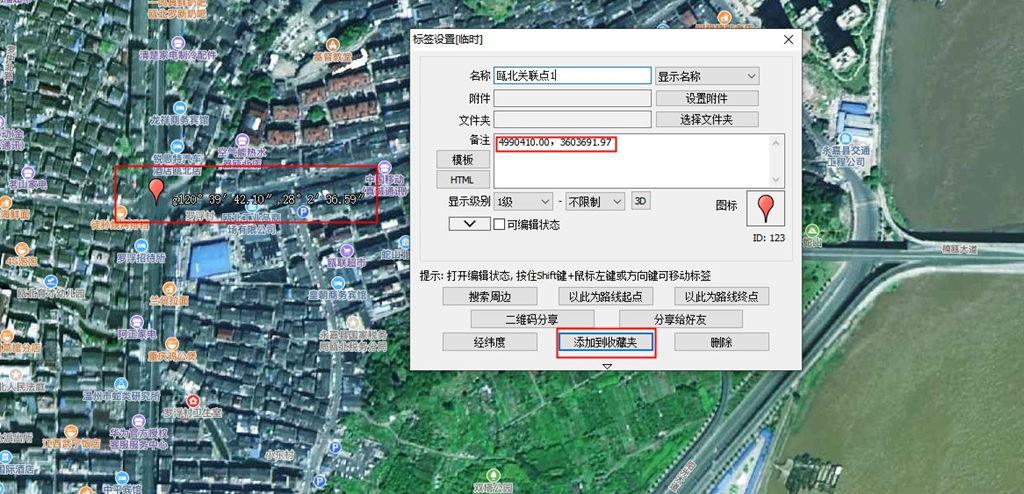Screen dimensions: 1024x494
Task: Enable the 可编辑状态 checkbox
Action: (x=500, y=225)
